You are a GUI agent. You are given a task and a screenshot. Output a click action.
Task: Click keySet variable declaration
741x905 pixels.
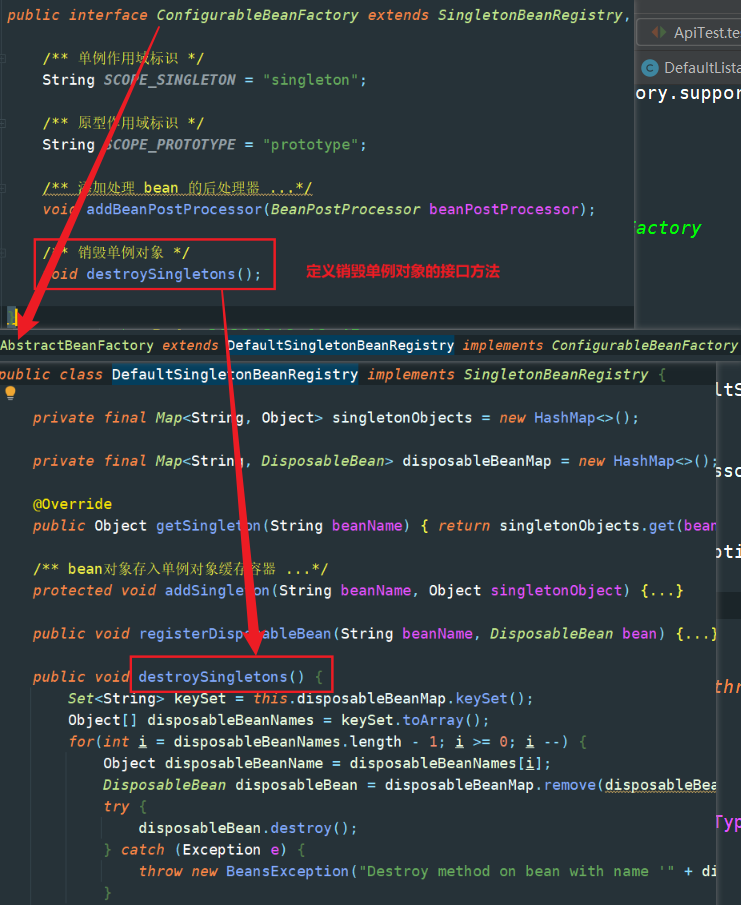pyautogui.click(x=200, y=699)
